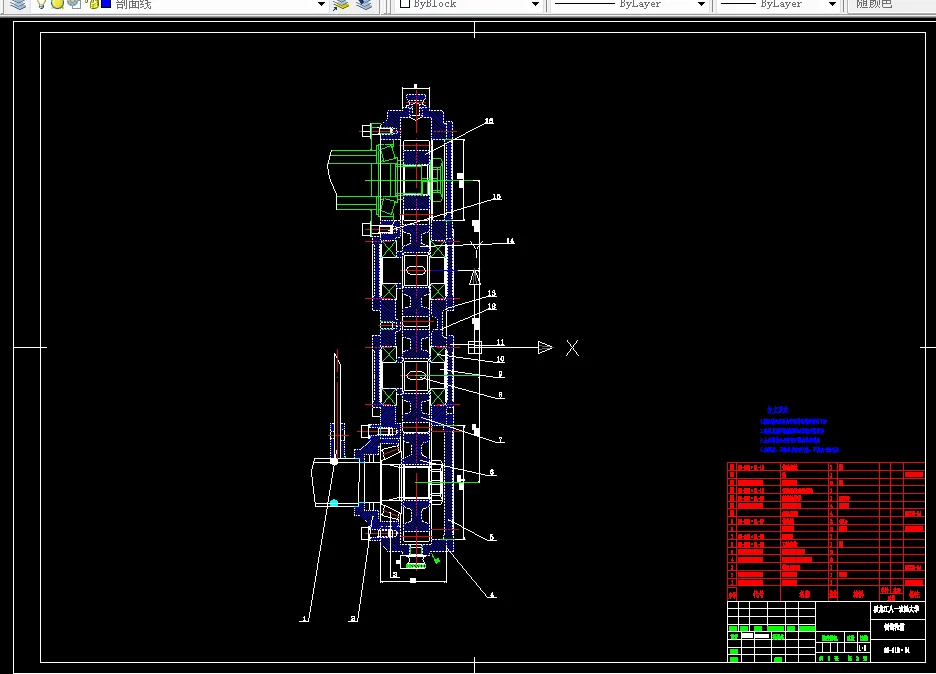Expand the ByBlock color dropdown arrow
The height and width of the screenshot is (674, 936).
535,4
